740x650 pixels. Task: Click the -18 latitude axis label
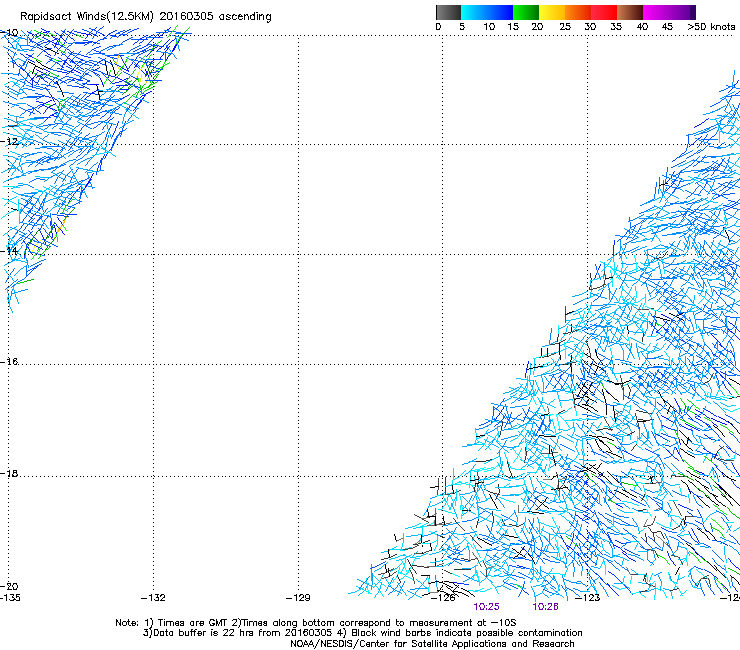tap(9, 473)
